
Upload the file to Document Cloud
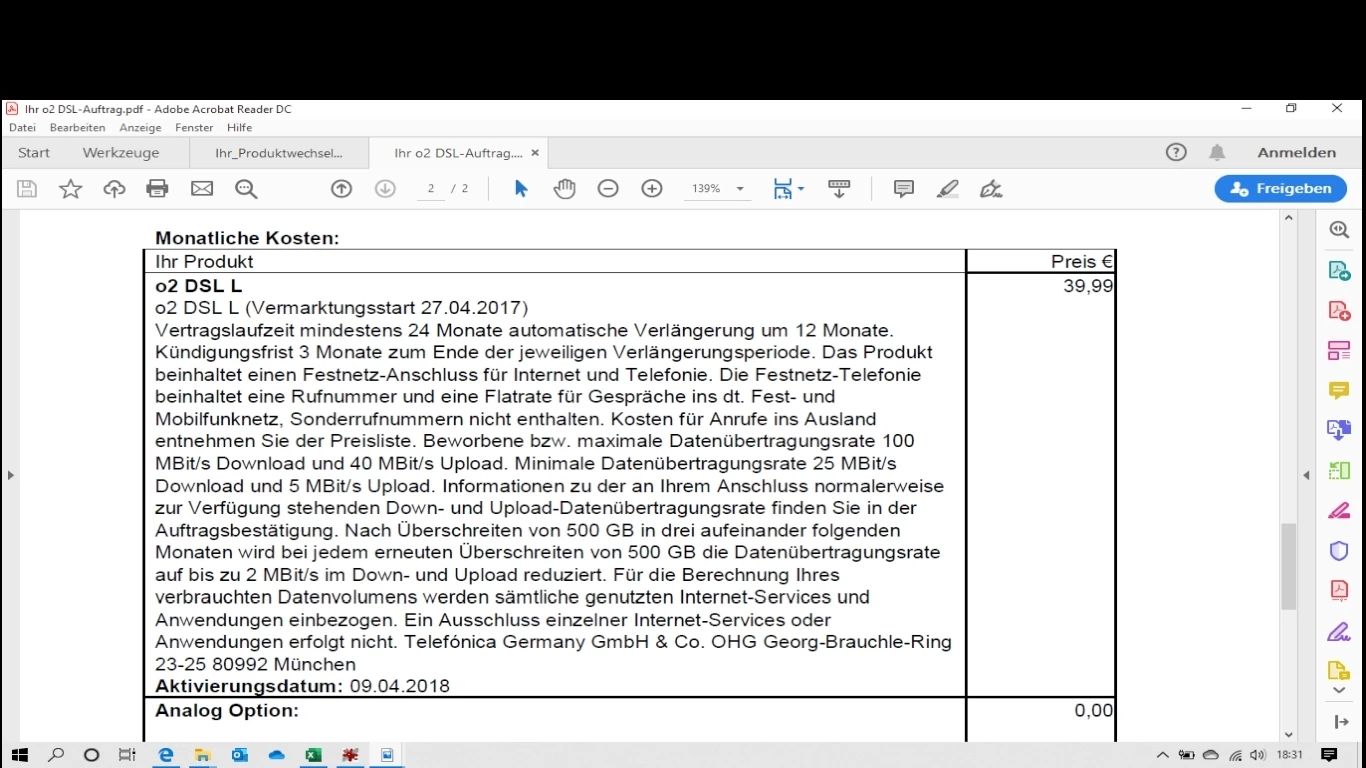pos(114,188)
